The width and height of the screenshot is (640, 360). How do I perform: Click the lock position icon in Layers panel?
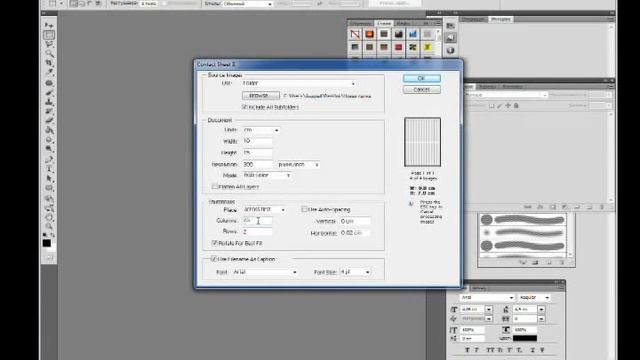point(508,105)
